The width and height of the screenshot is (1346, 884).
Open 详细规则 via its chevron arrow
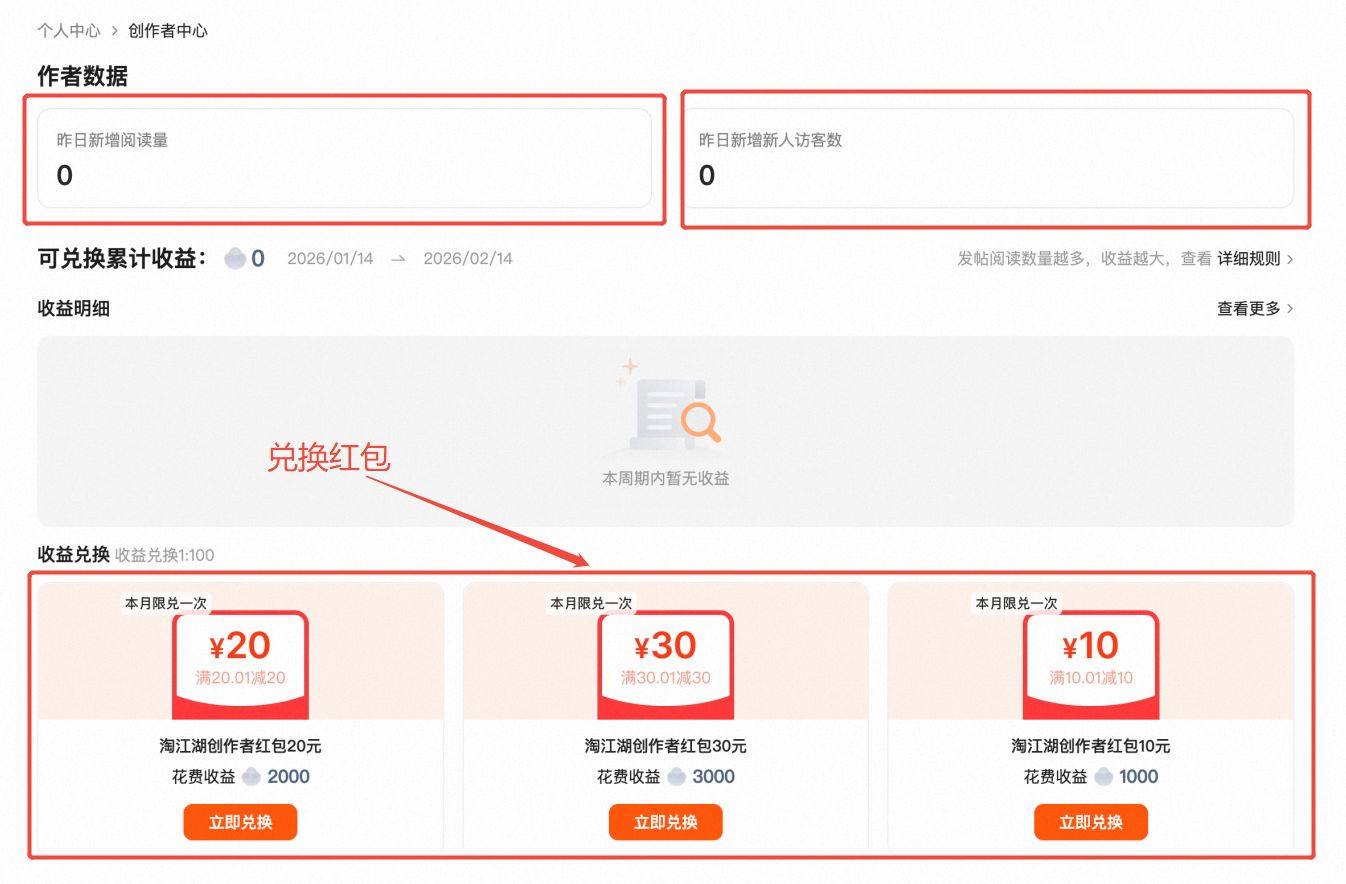click(x=1291, y=258)
